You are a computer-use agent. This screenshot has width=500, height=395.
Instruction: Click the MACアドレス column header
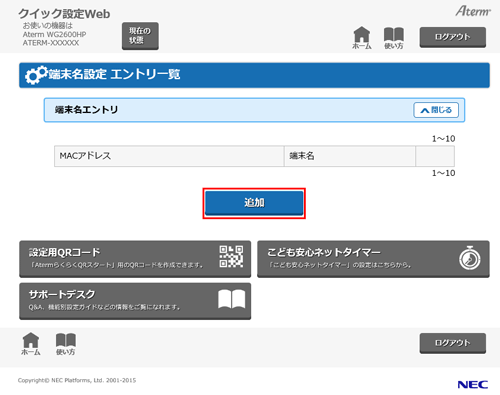point(169,156)
